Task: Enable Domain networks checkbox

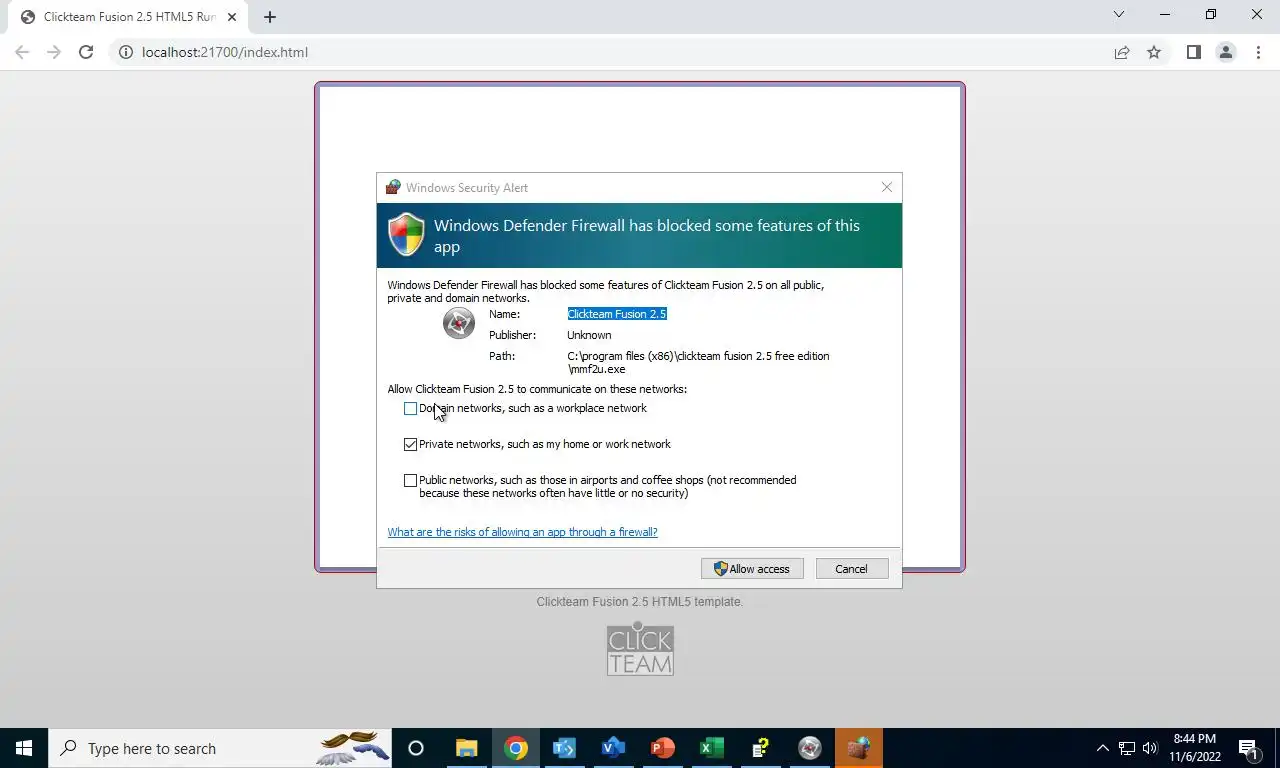Action: (x=410, y=408)
